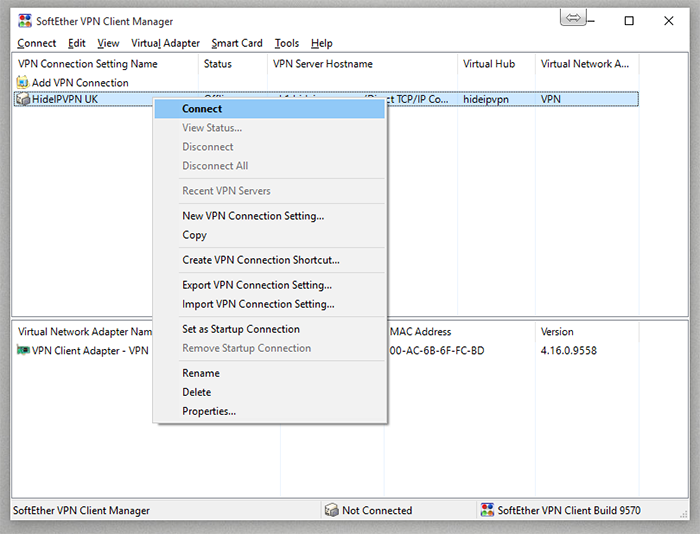Sort by the Virtual Hub column header
The image size is (700, 534).
click(496, 64)
